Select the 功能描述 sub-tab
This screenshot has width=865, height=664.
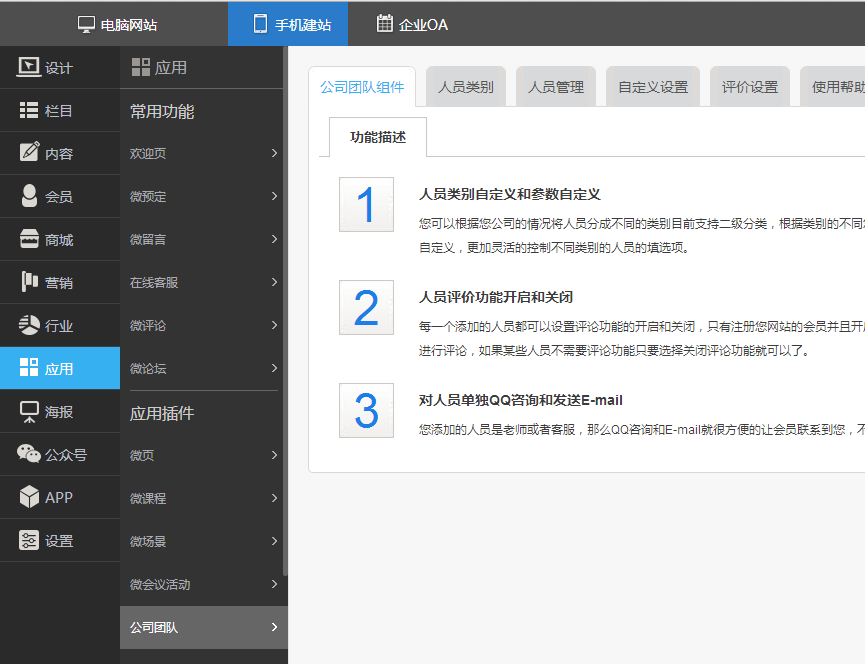tap(378, 137)
